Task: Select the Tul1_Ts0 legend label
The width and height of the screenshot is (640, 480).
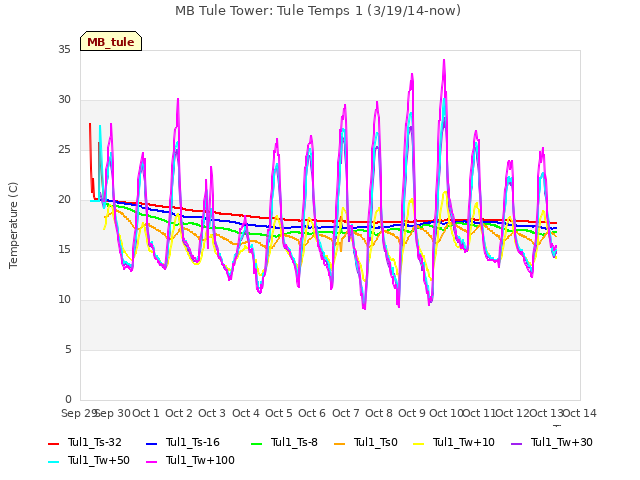Action: point(376,442)
